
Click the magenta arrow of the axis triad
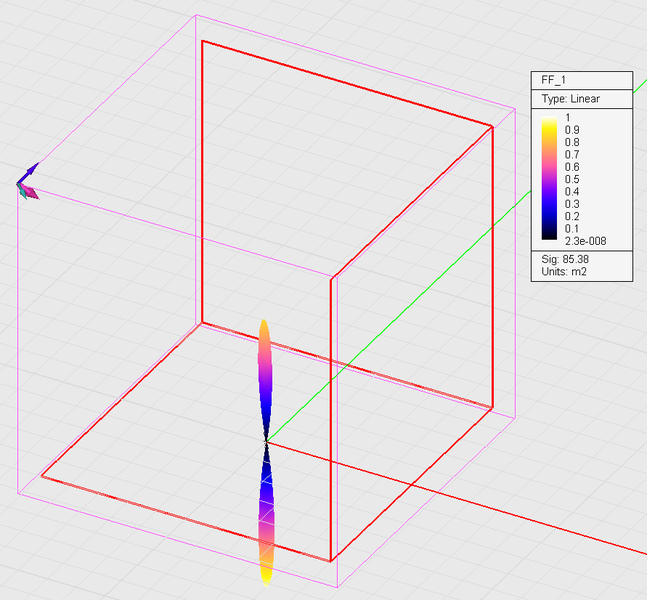(31, 192)
